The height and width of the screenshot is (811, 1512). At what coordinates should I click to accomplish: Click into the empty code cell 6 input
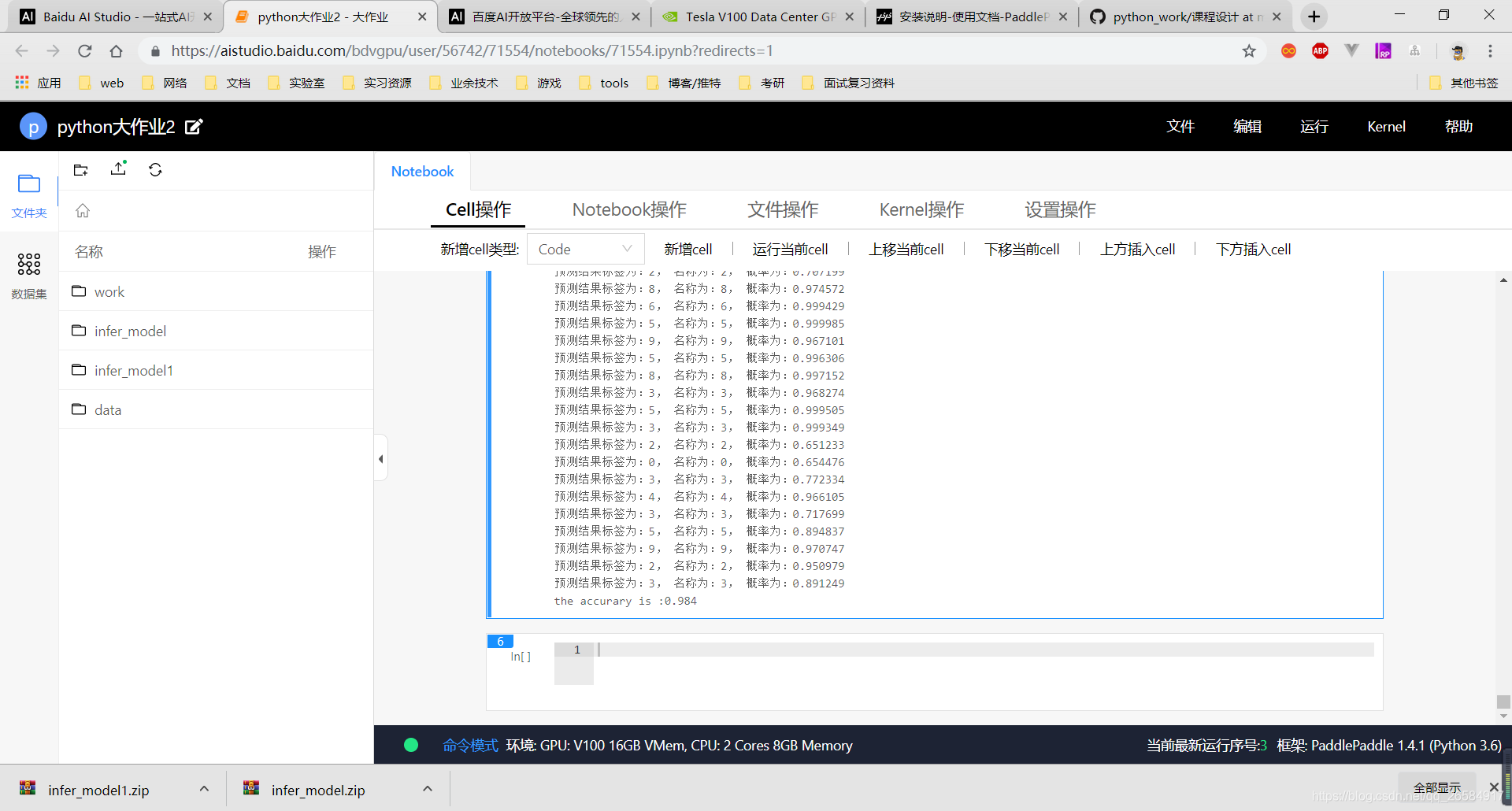coord(984,650)
